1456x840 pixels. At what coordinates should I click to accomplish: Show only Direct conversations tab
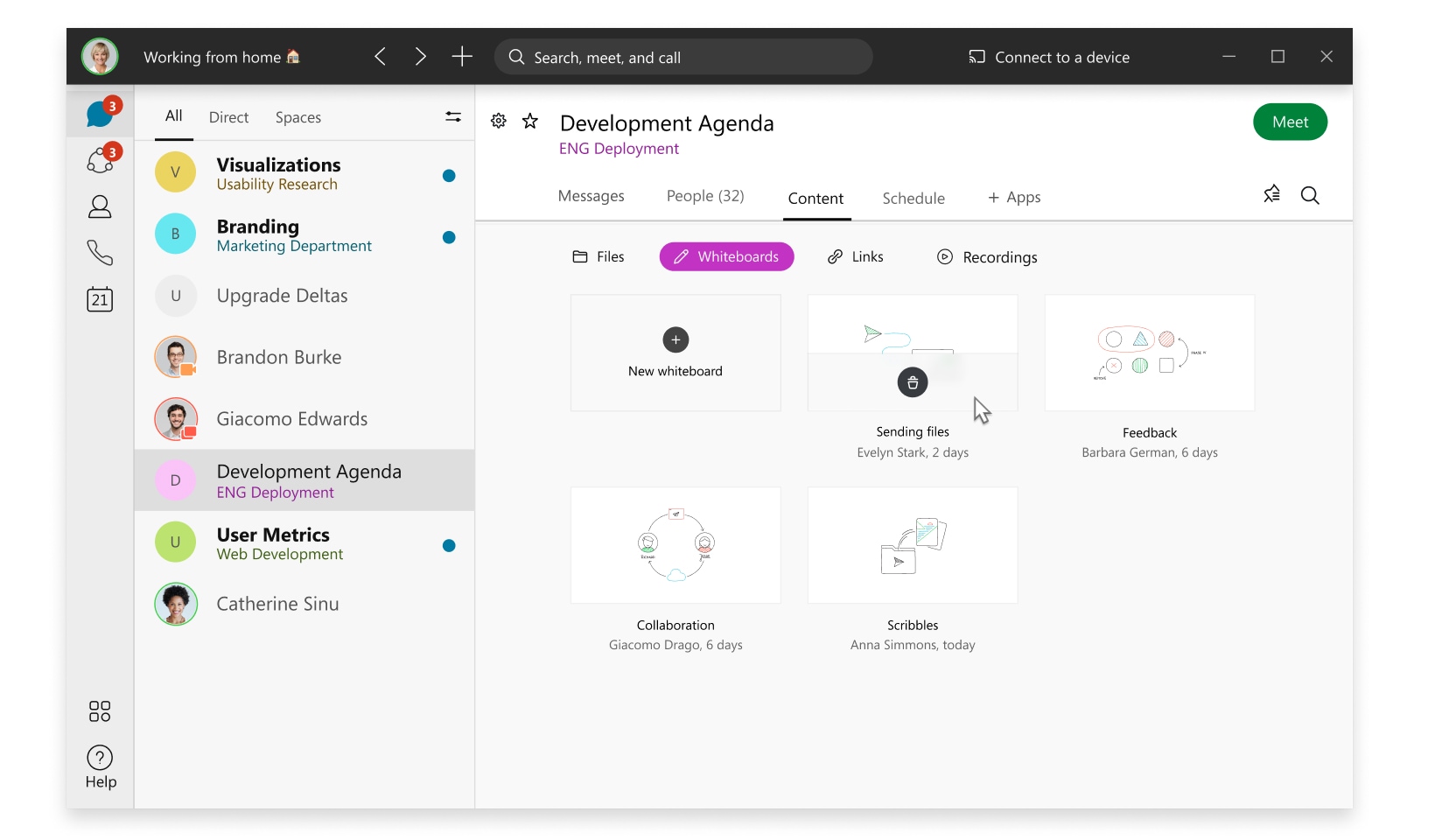(228, 117)
